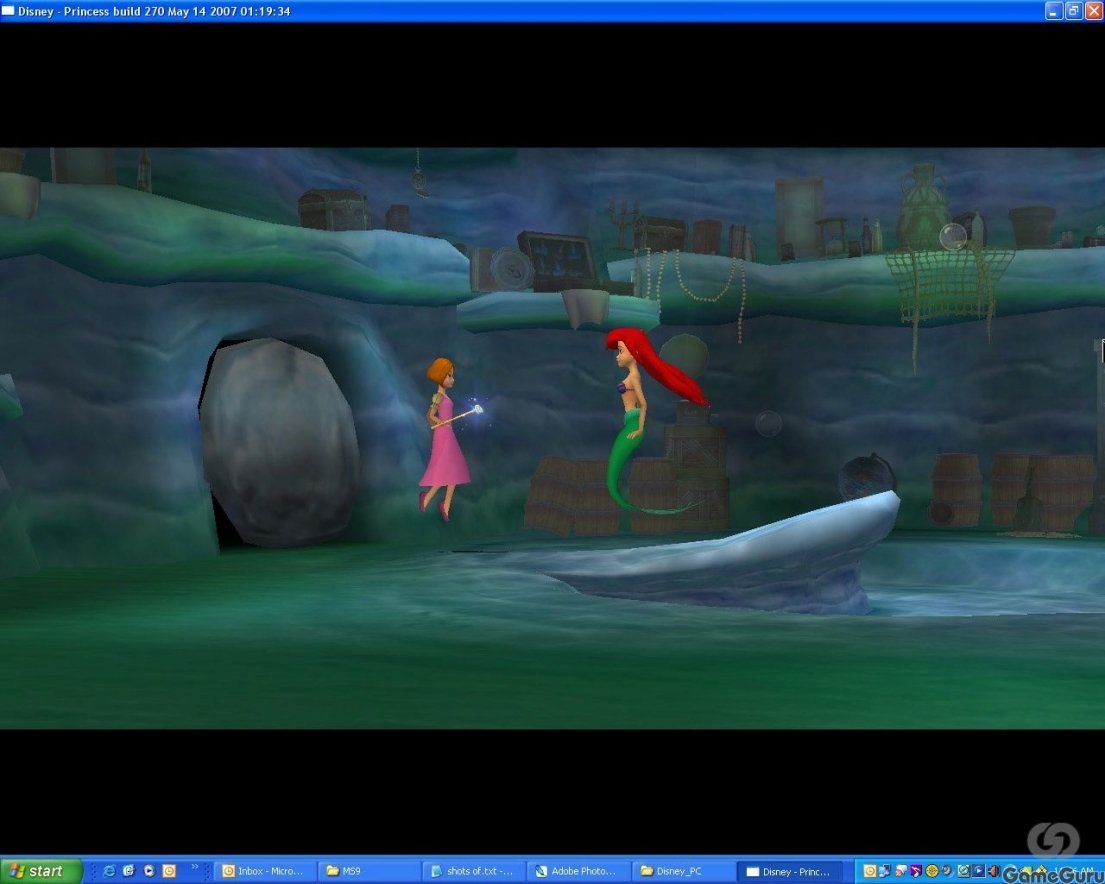Open the volume speaker tray icon
The width and height of the screenshot is (1105, 884).
[994, 871]
